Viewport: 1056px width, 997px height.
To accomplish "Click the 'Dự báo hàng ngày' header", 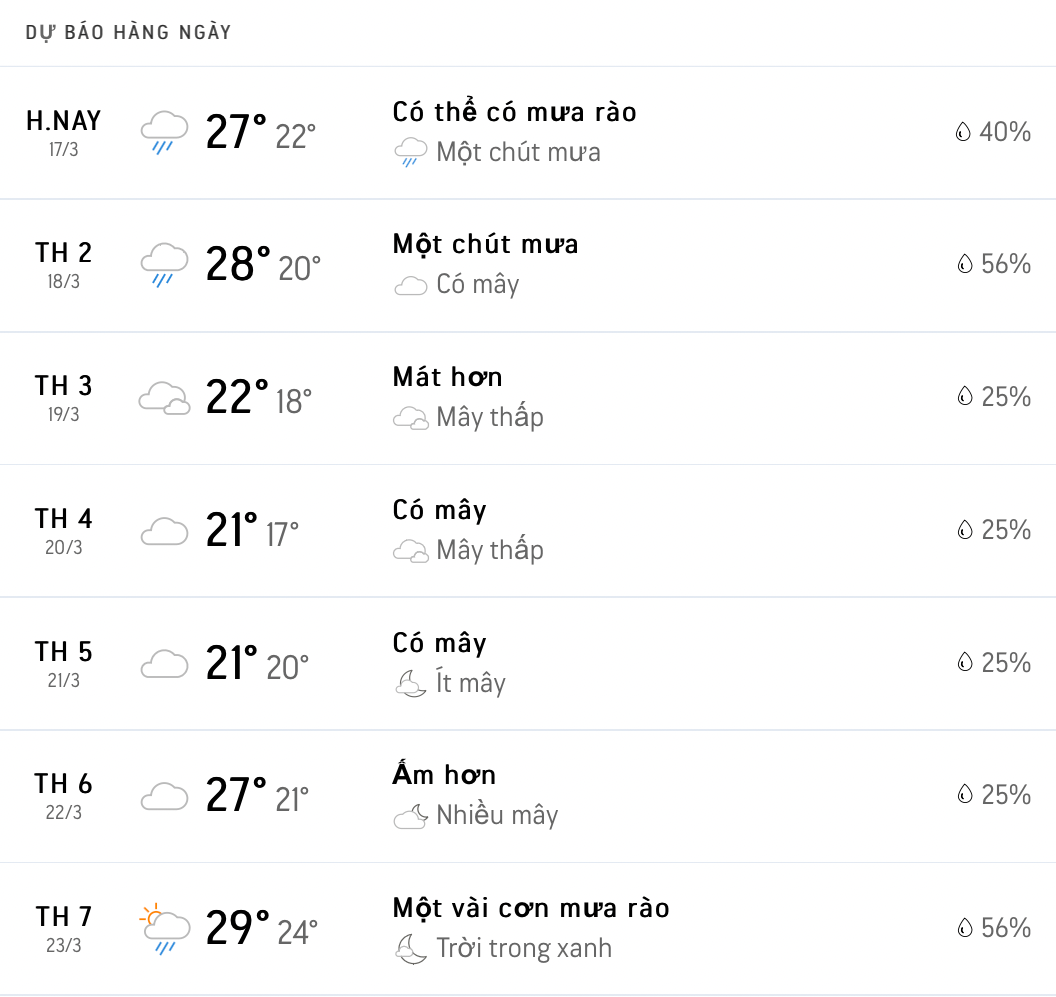I will click(128, 33).
